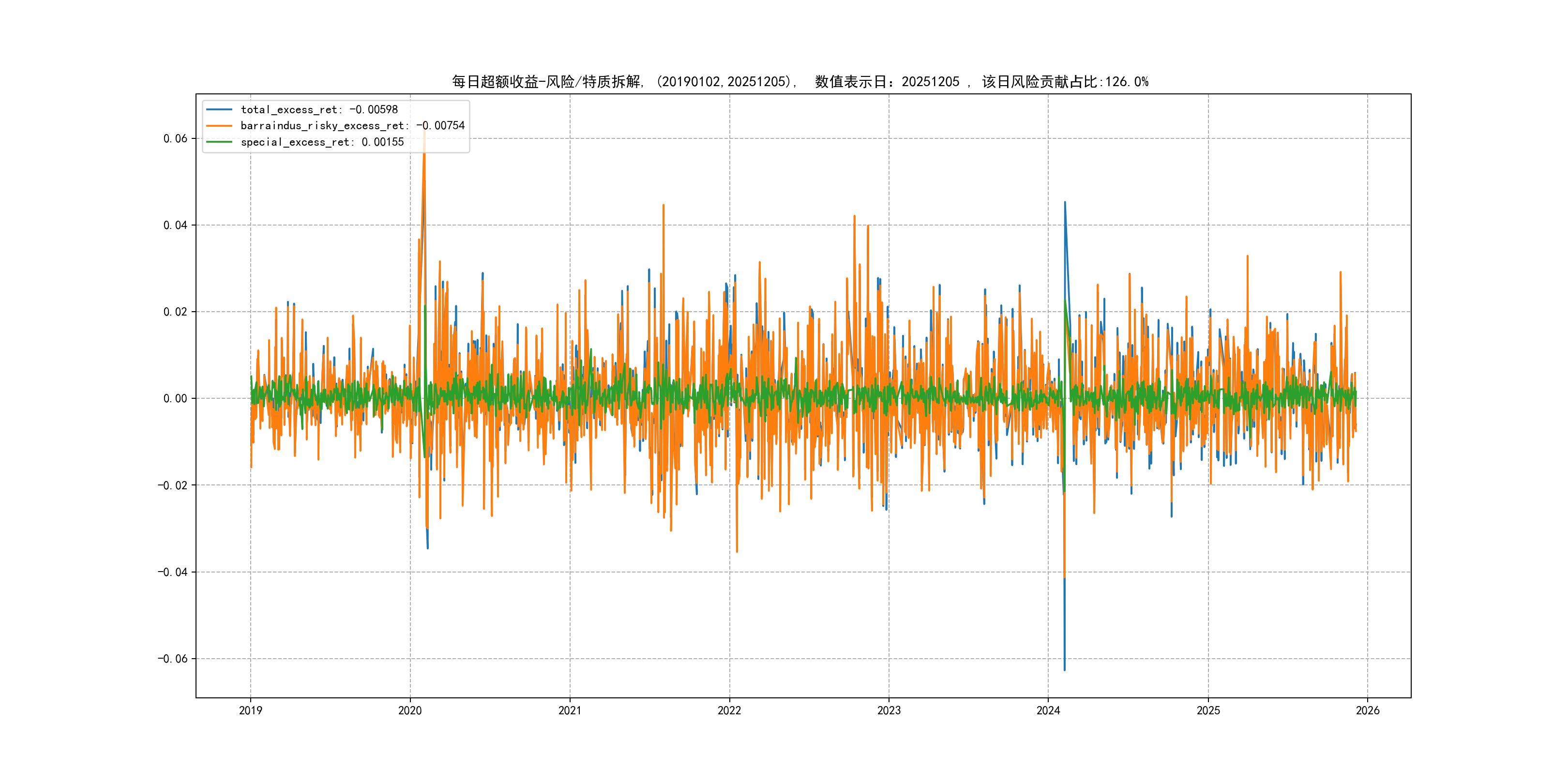Click the 2026 x-axis tick label
Image resolution: width=1568 pixels, height=784 pixels.
click(1368, 710)
